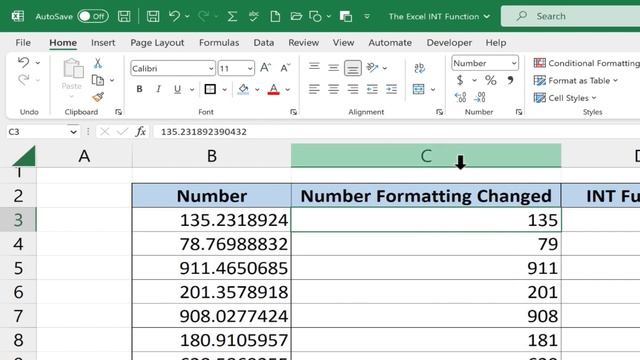Click the Percent Style icon
The height and width of the screenshot is (360, 640).
[491, 80]
